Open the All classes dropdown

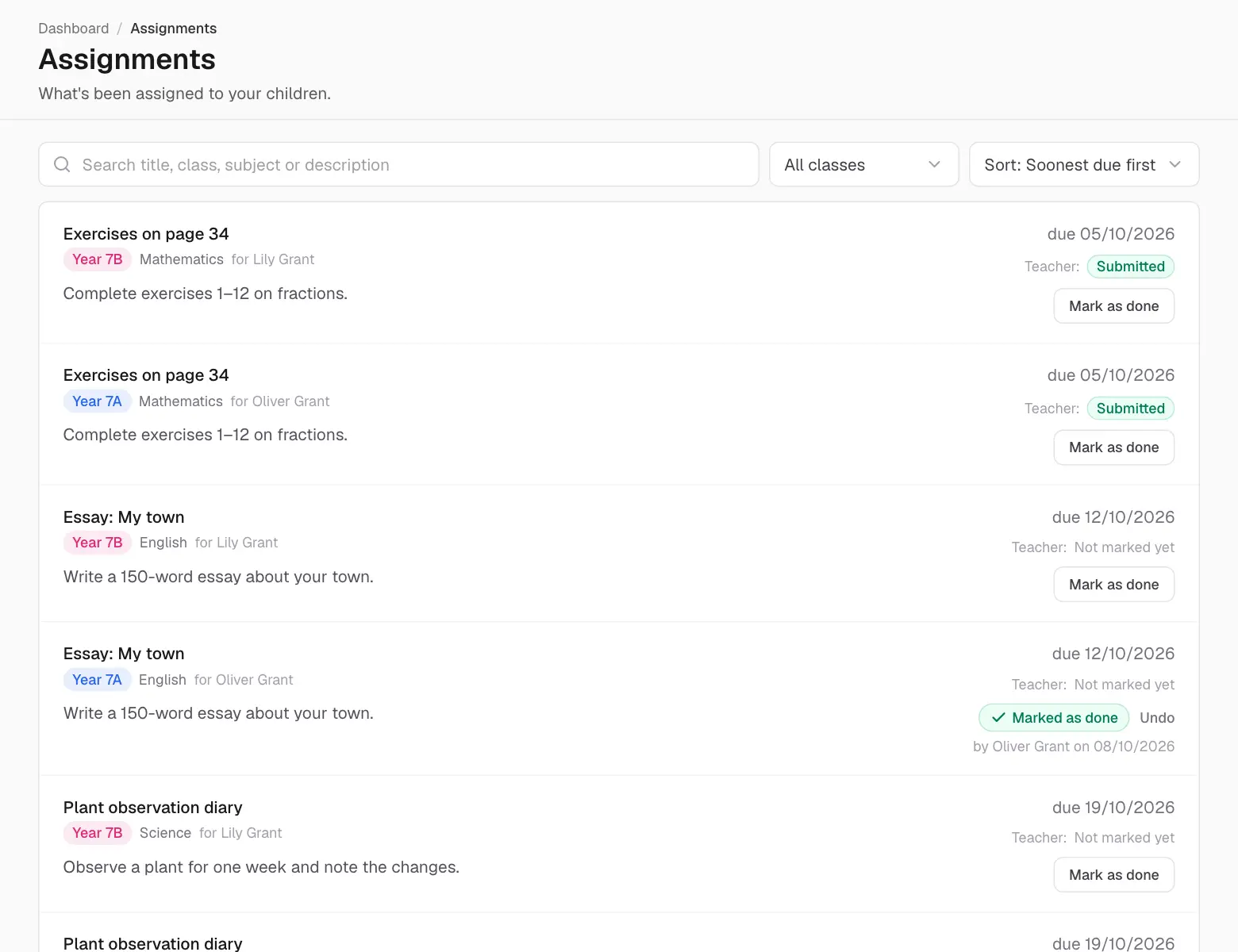pyautogui.click(x=863, y=164)
